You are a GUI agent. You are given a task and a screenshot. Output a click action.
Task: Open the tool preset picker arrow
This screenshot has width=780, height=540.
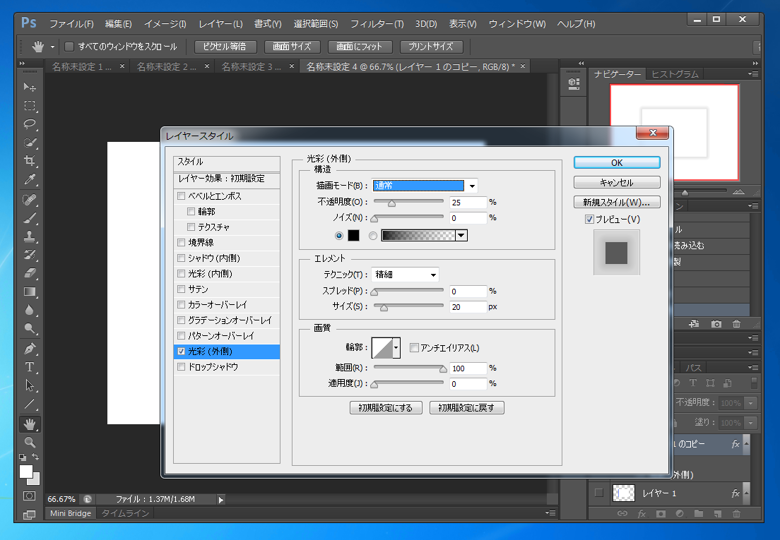52,47
